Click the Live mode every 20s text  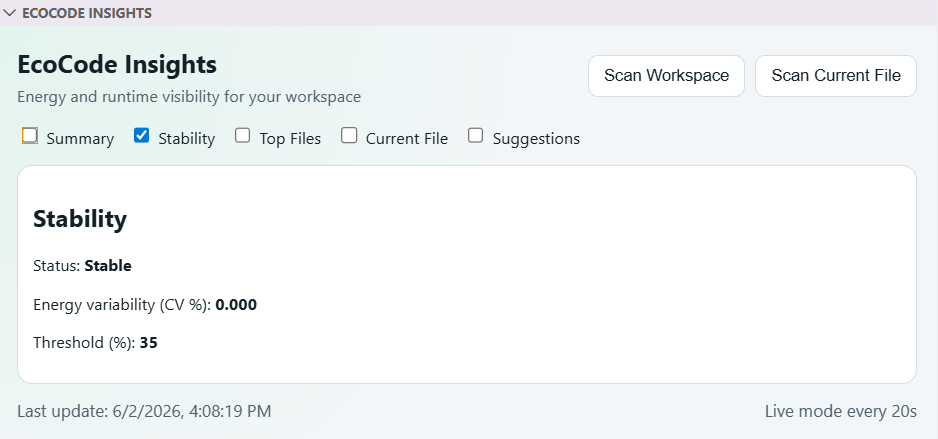pyautogui.click(x=840, y=411)
